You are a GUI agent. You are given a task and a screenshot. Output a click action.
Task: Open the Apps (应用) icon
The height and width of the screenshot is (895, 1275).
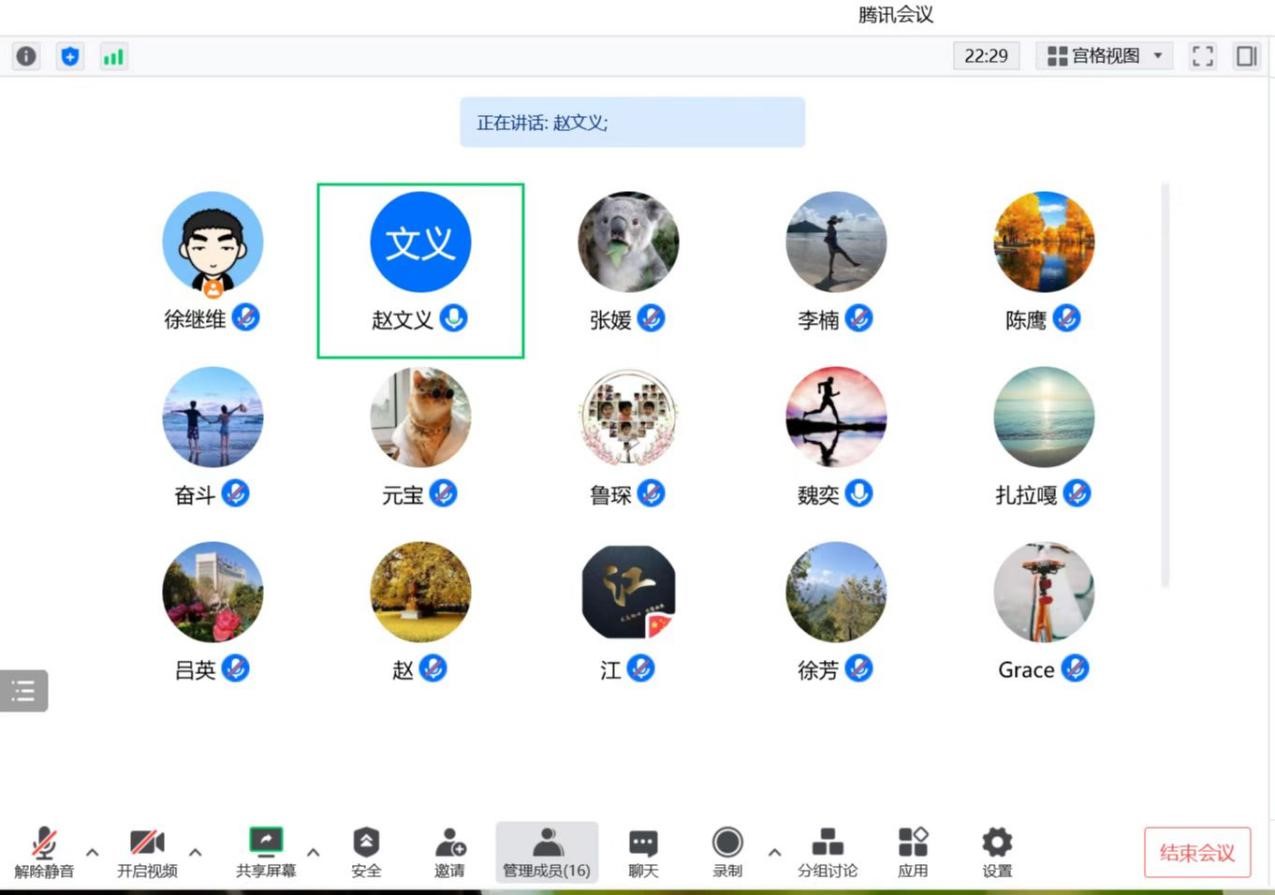click(x=912, y=852)
